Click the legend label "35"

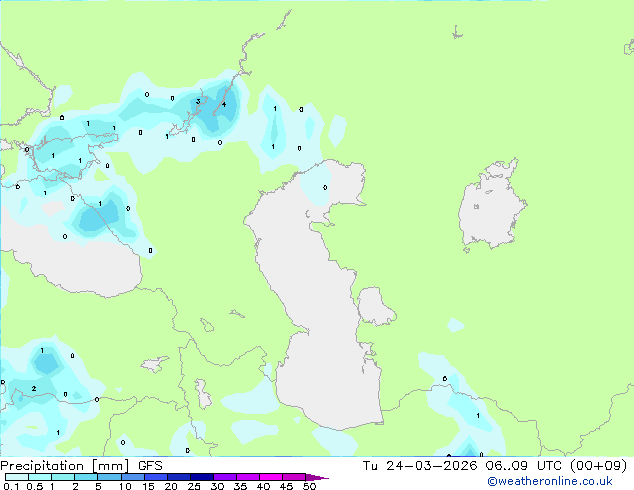(x=240, y=486)
